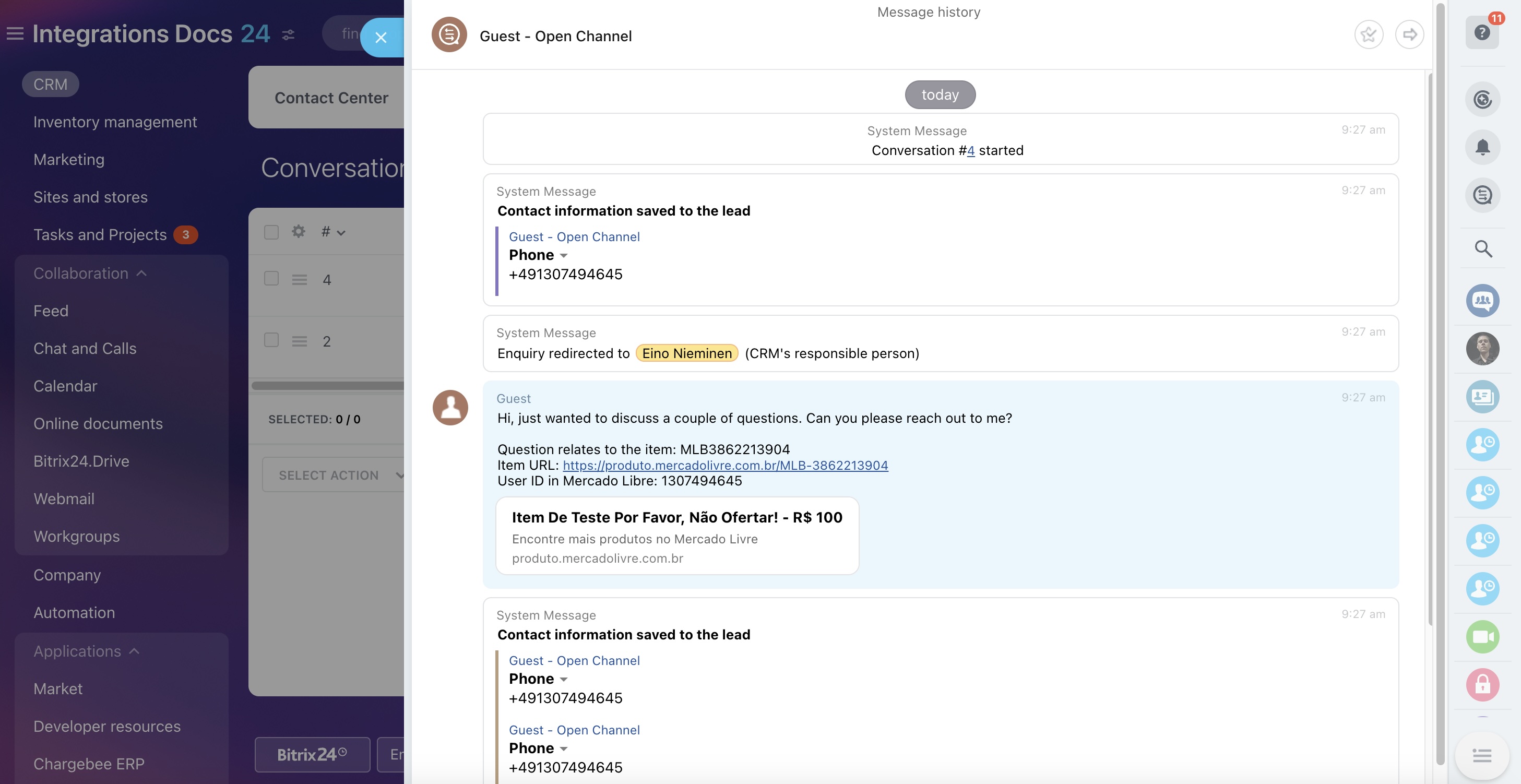
Task: Toggle the select-all checkbox in table header
Action: point(271,232)
